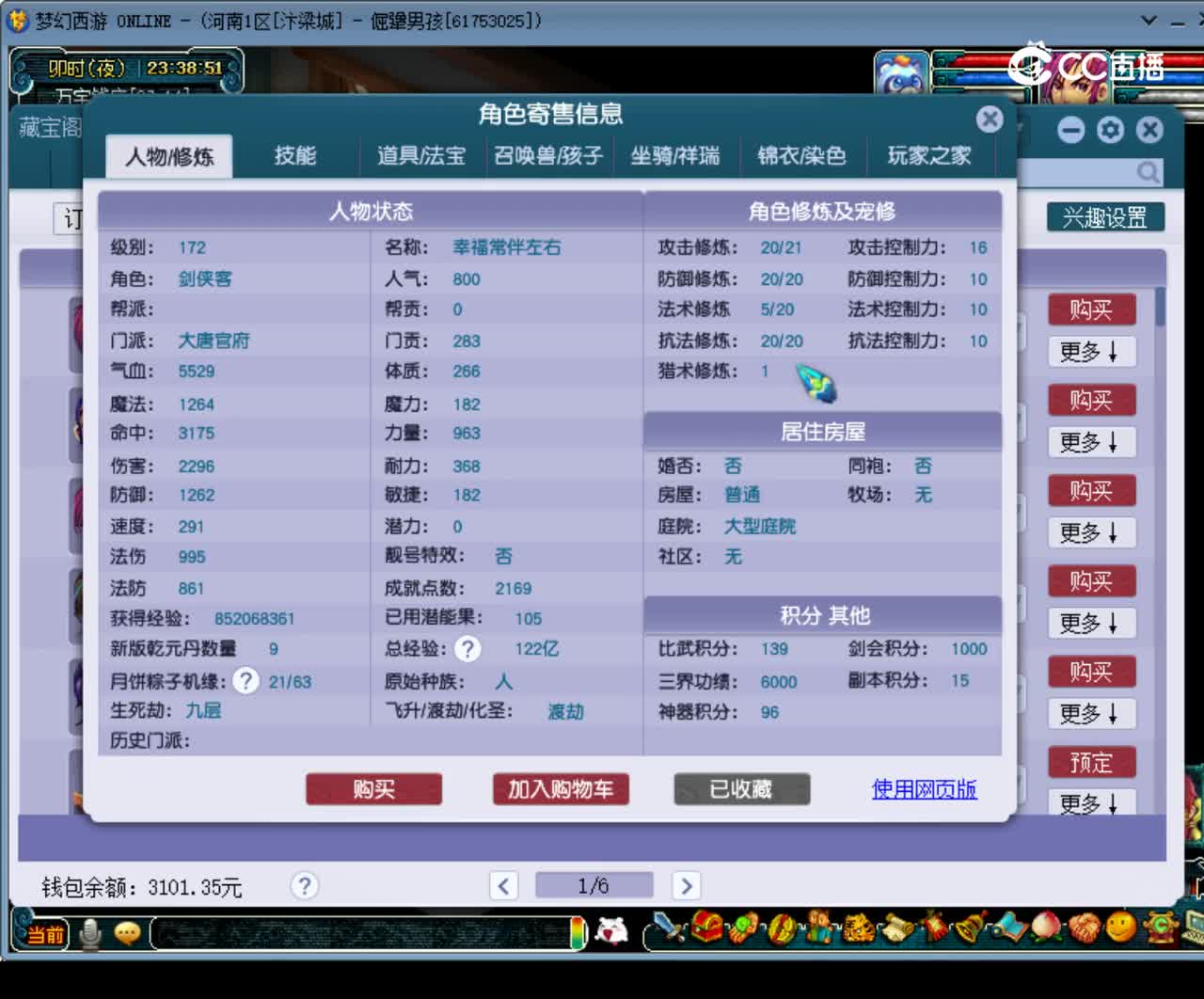Click the scroll icon in the bottom bar
1204x999 pixels.
pyautogui.click(x=899, y=928)
